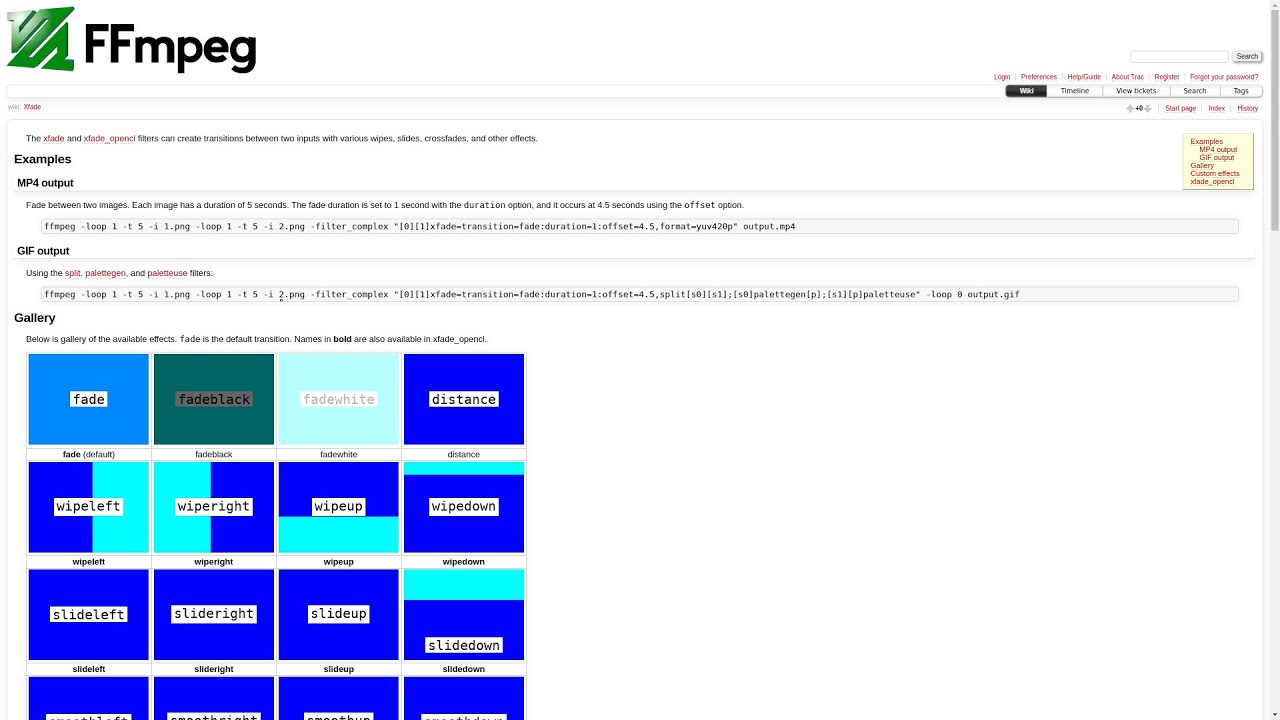The width and height of the screenshot is (1280, 720).
Task: Open the fade transition preview thumbnail
Action: click(89, 399)
